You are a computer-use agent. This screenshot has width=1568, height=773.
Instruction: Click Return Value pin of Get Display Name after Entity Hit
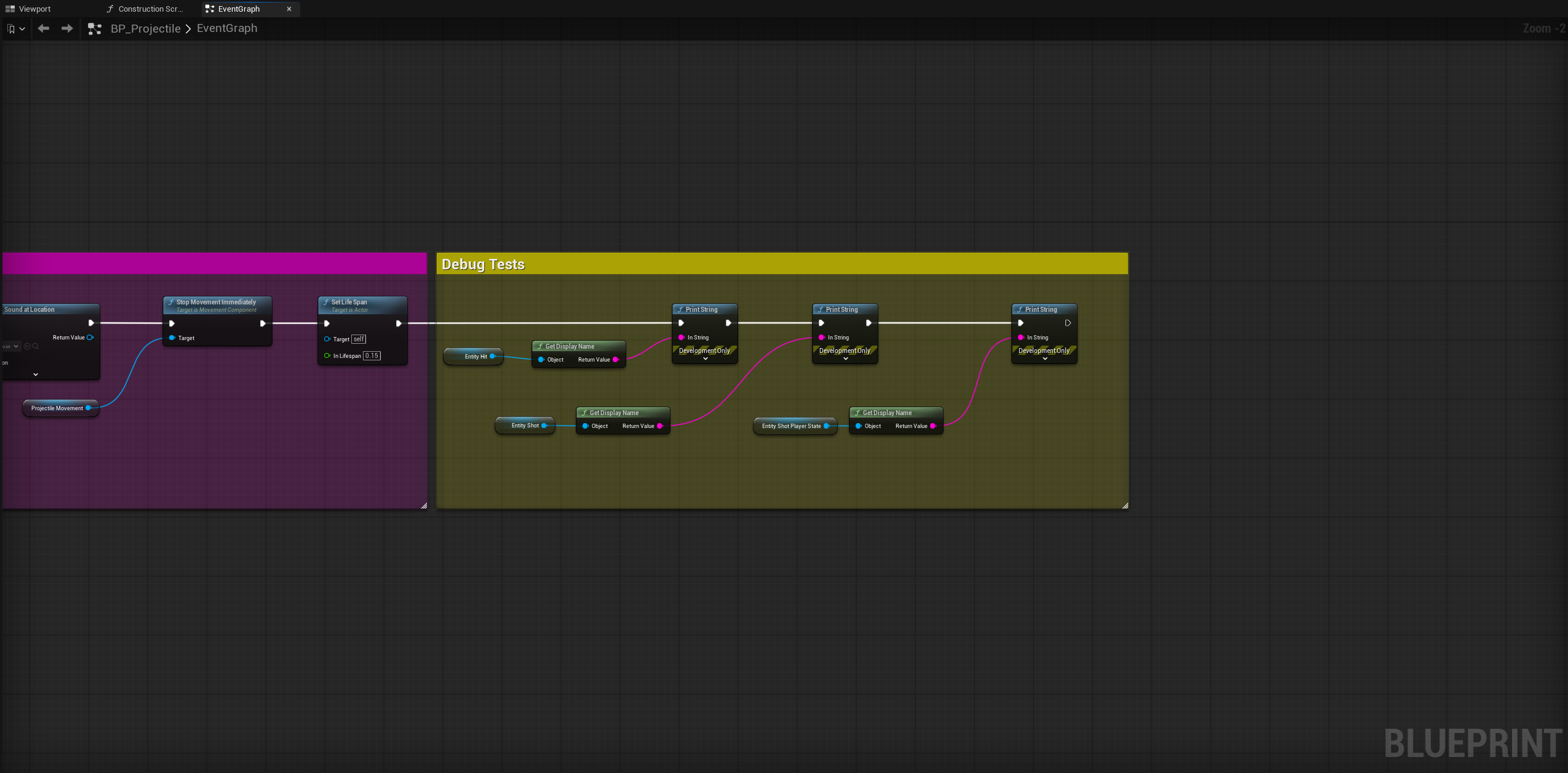point(615,360)
